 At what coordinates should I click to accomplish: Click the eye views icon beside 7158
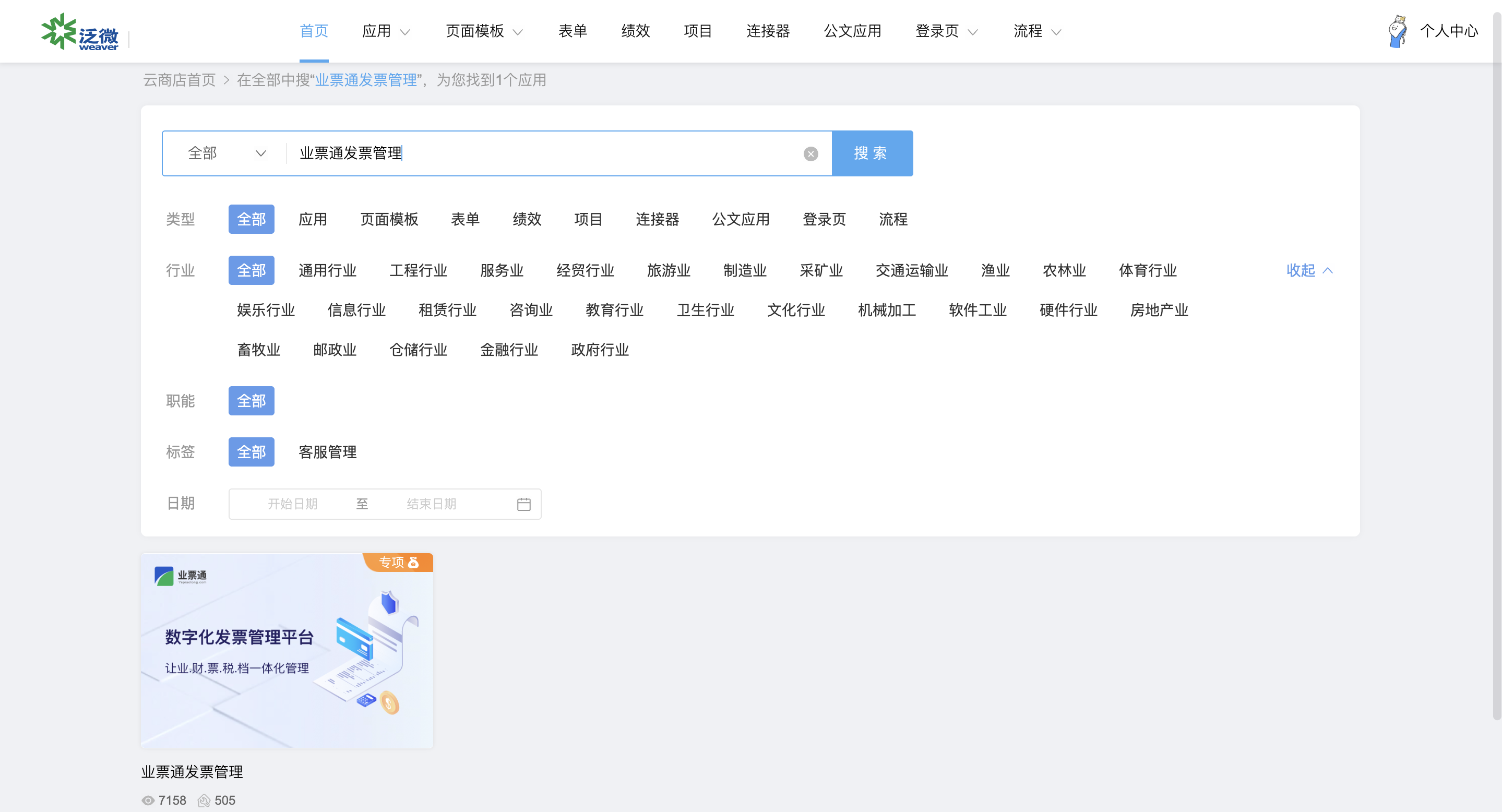(148, 801)
